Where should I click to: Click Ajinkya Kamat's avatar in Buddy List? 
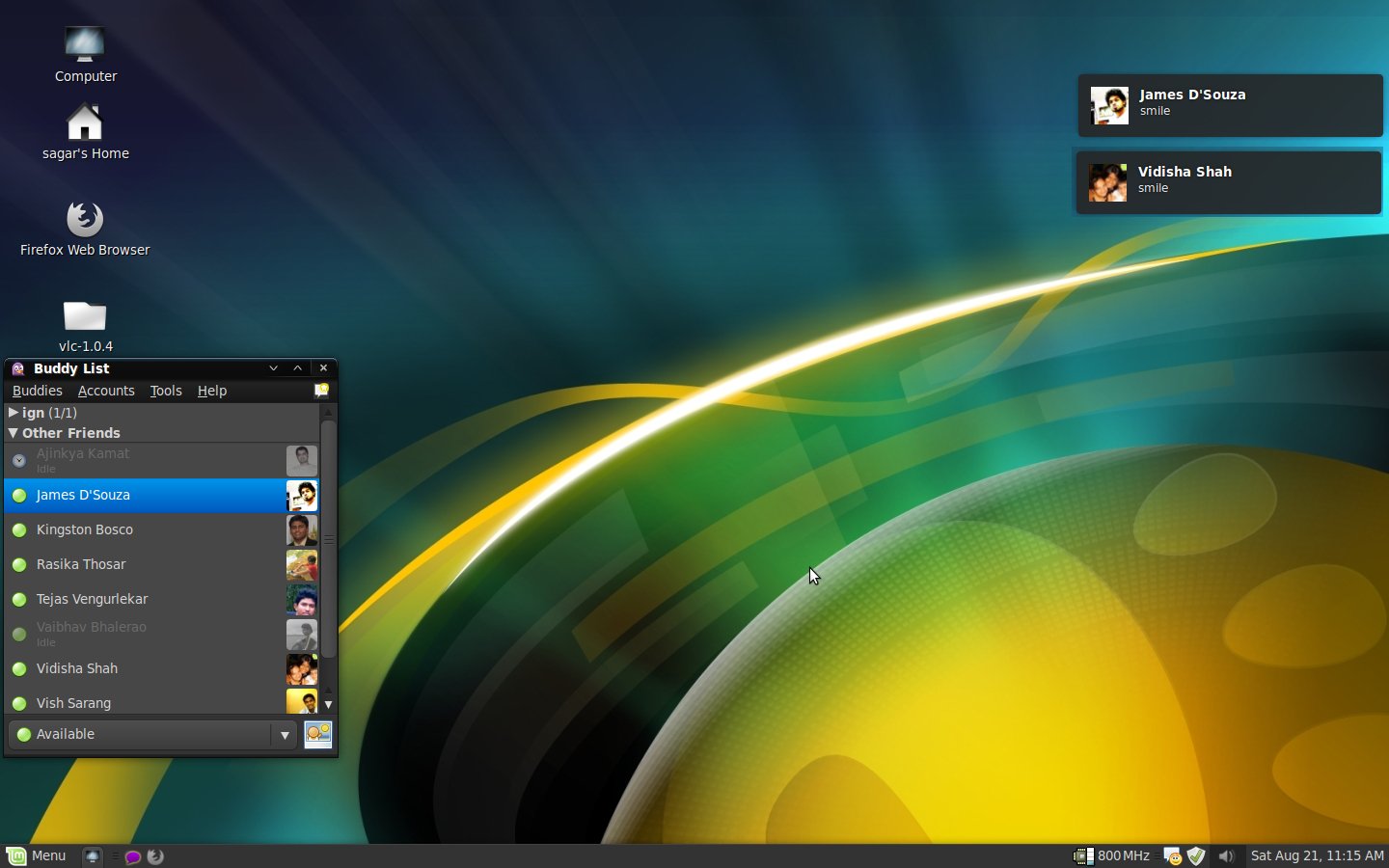pos(302,461)
